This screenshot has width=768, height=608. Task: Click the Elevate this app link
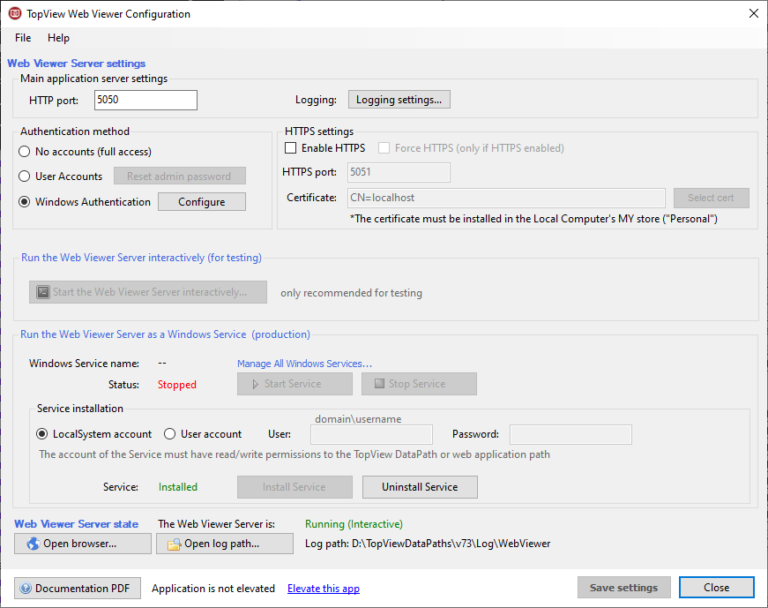[x=323, y=589]
